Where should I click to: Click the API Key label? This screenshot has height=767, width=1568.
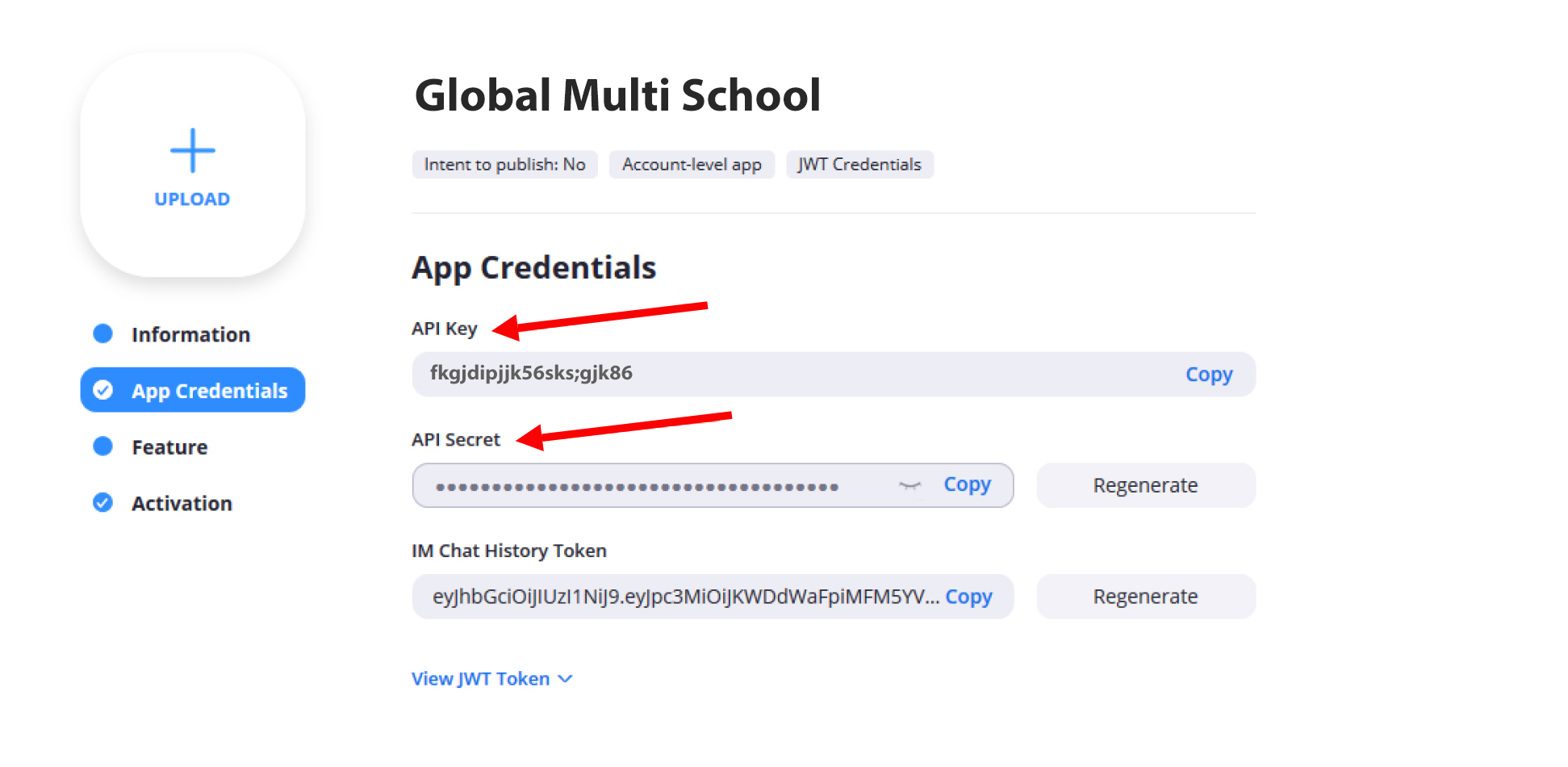[445, 329]
